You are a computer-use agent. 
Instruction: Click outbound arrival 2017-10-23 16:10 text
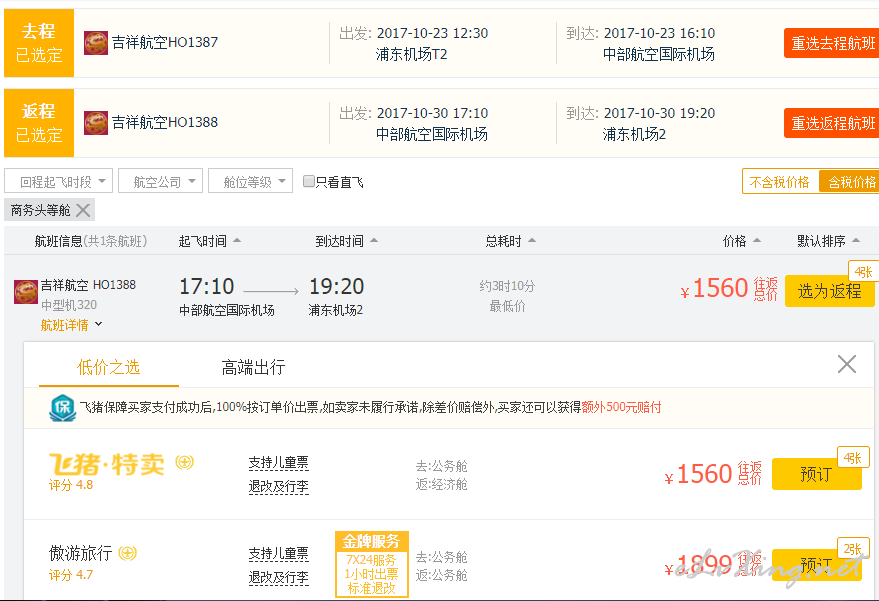(x=659, y=33)
